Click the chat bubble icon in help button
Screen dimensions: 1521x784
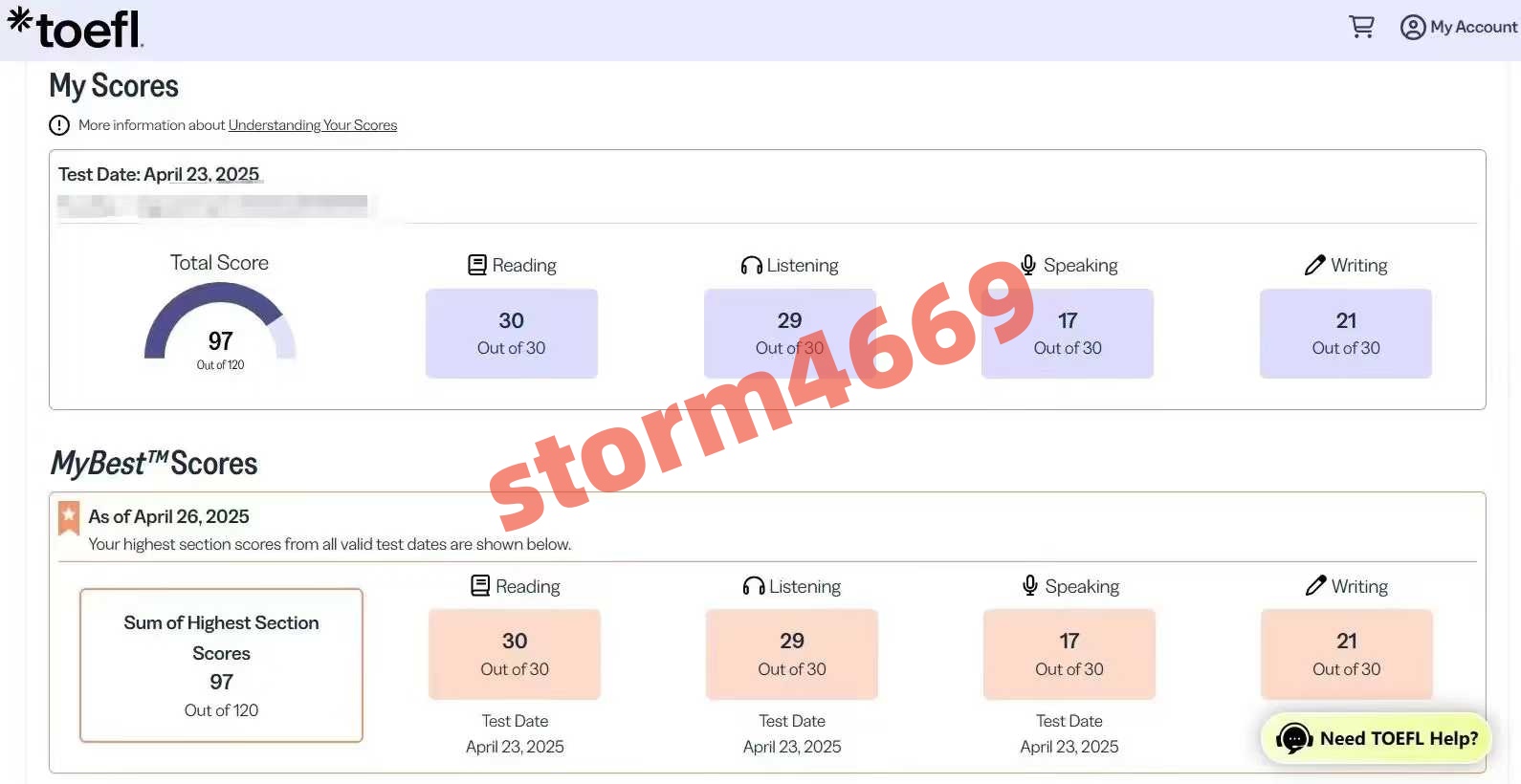coord(1294,738)
